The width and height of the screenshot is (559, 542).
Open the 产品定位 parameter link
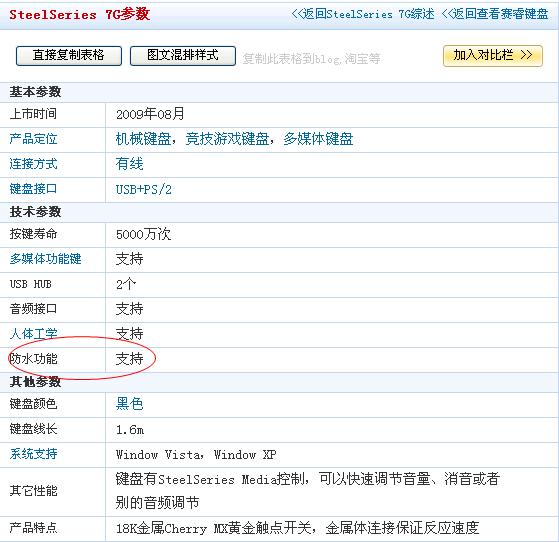coord(33,139)
